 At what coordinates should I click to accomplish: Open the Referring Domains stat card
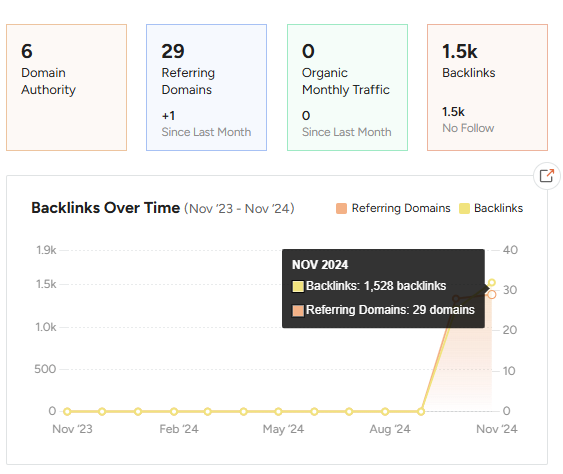coord(206,87)
